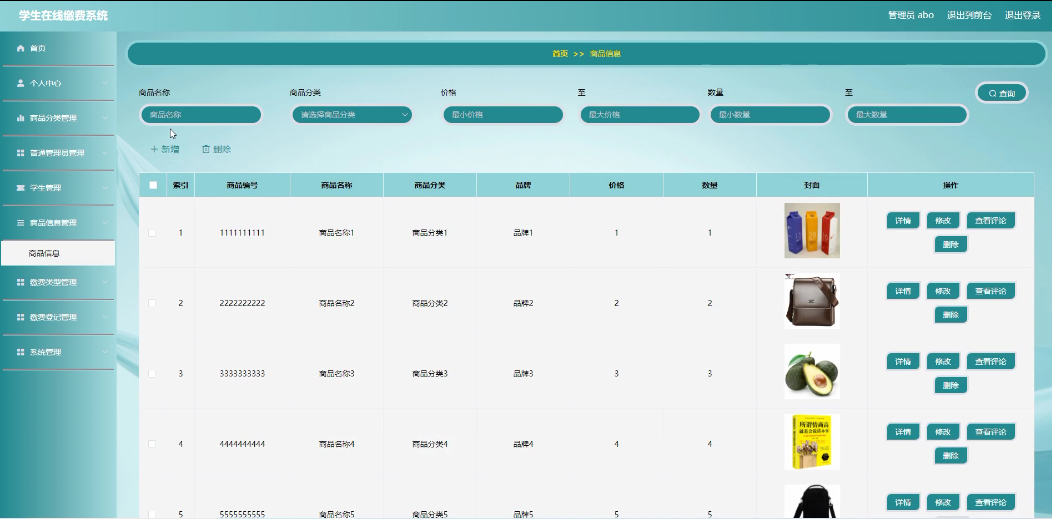This screenshot has height=519, width=1052.
Task: Expand 普通管理员管理 menu chevron
Action: point(105,153)
